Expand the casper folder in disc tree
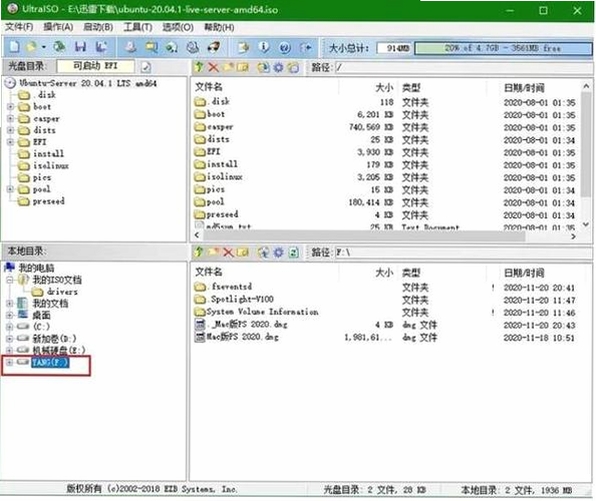Viewport: 596px width, 501px height. [x=11, y=119]
